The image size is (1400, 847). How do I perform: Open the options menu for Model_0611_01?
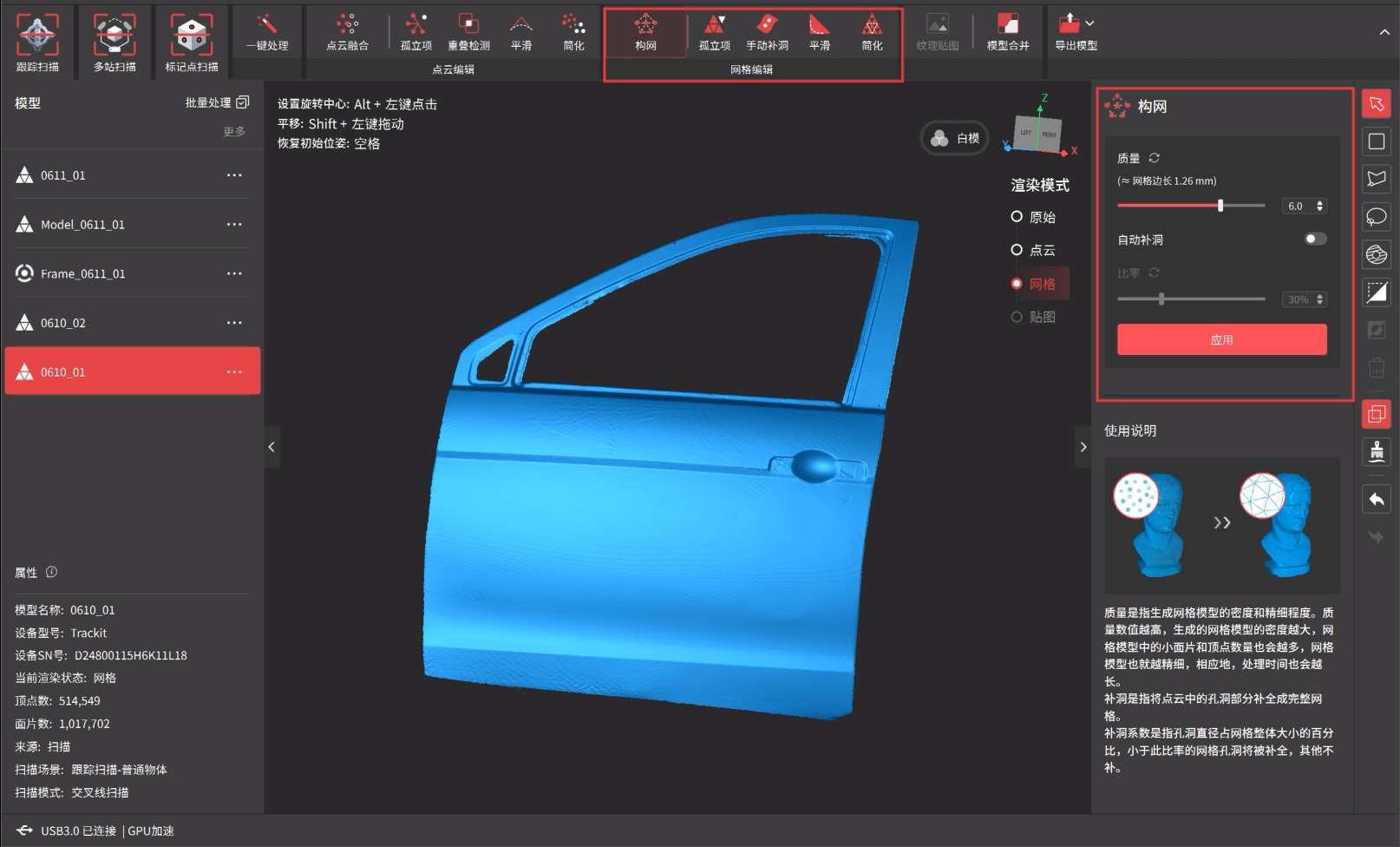(x=234, y=225)
